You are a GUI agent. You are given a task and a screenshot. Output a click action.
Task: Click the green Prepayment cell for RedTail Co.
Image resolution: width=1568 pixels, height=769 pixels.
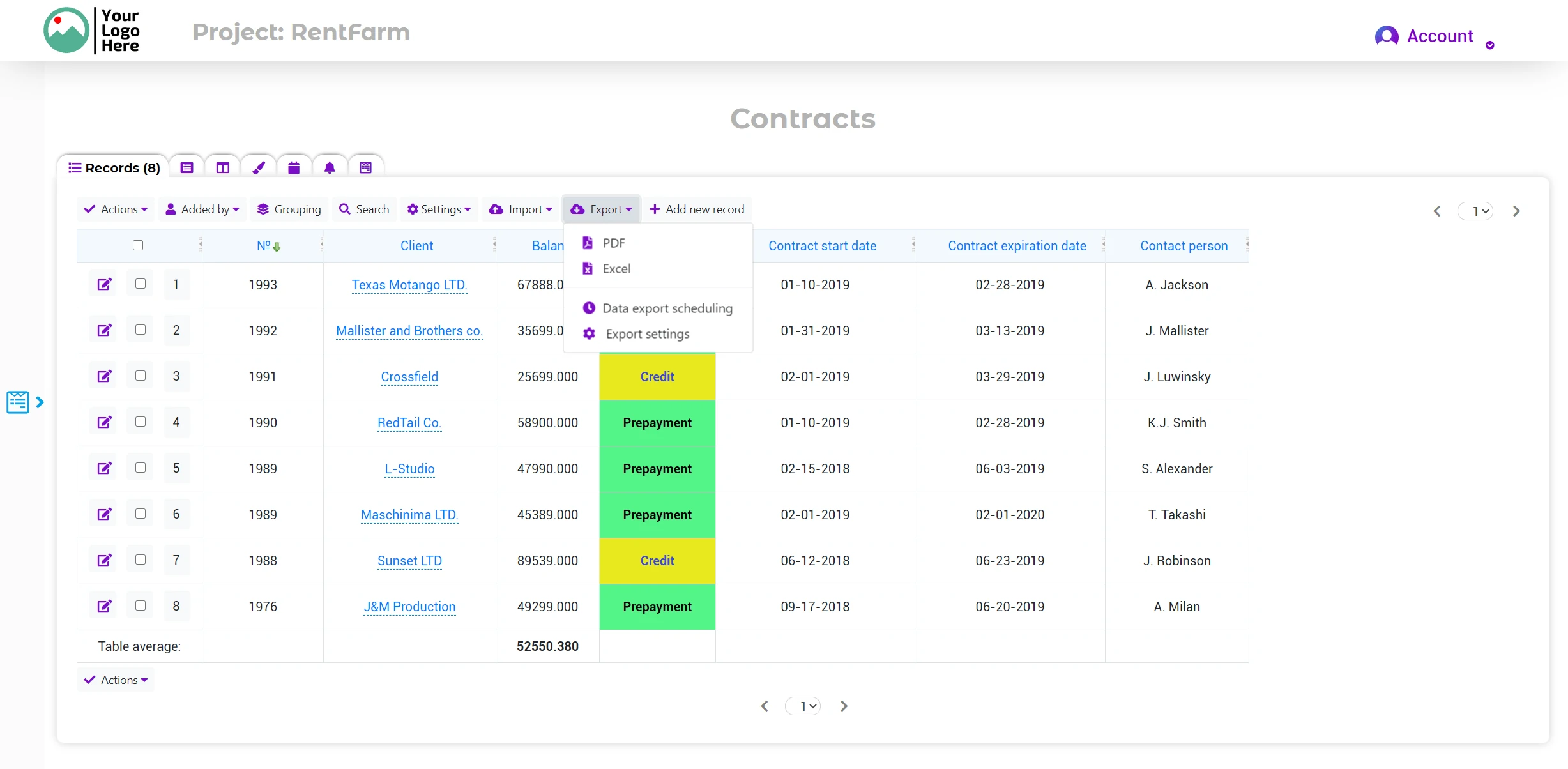tap(657, 422)
